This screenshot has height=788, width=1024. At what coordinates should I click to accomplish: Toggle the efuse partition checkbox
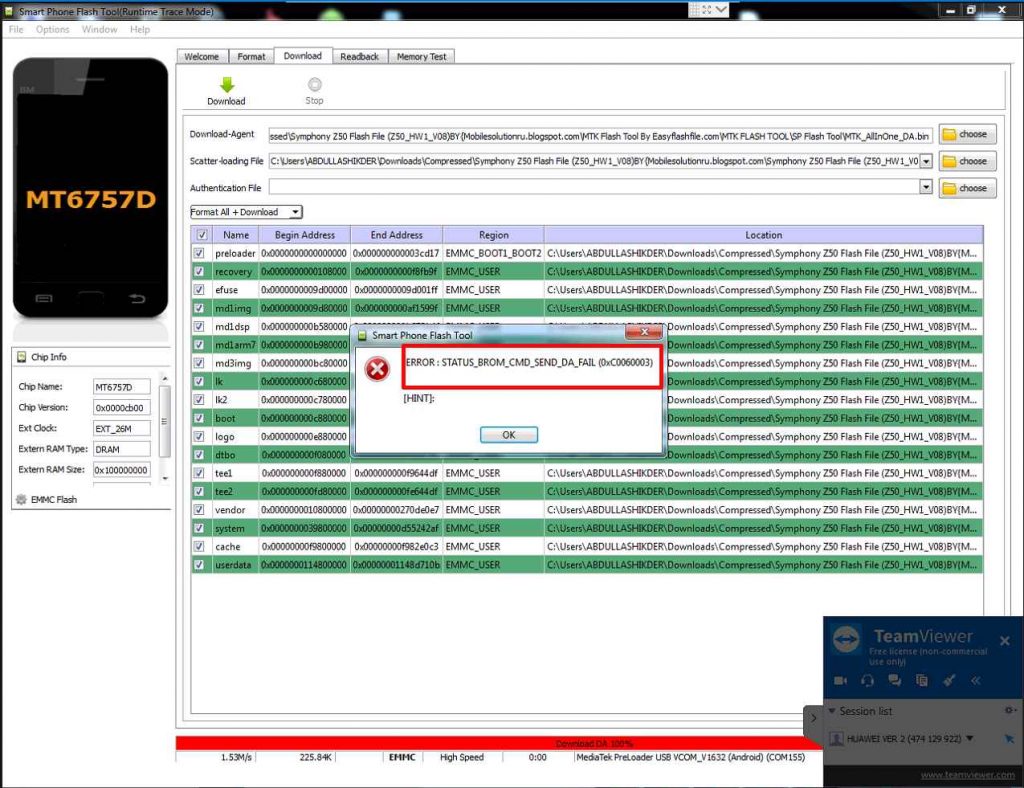(199, 290)
